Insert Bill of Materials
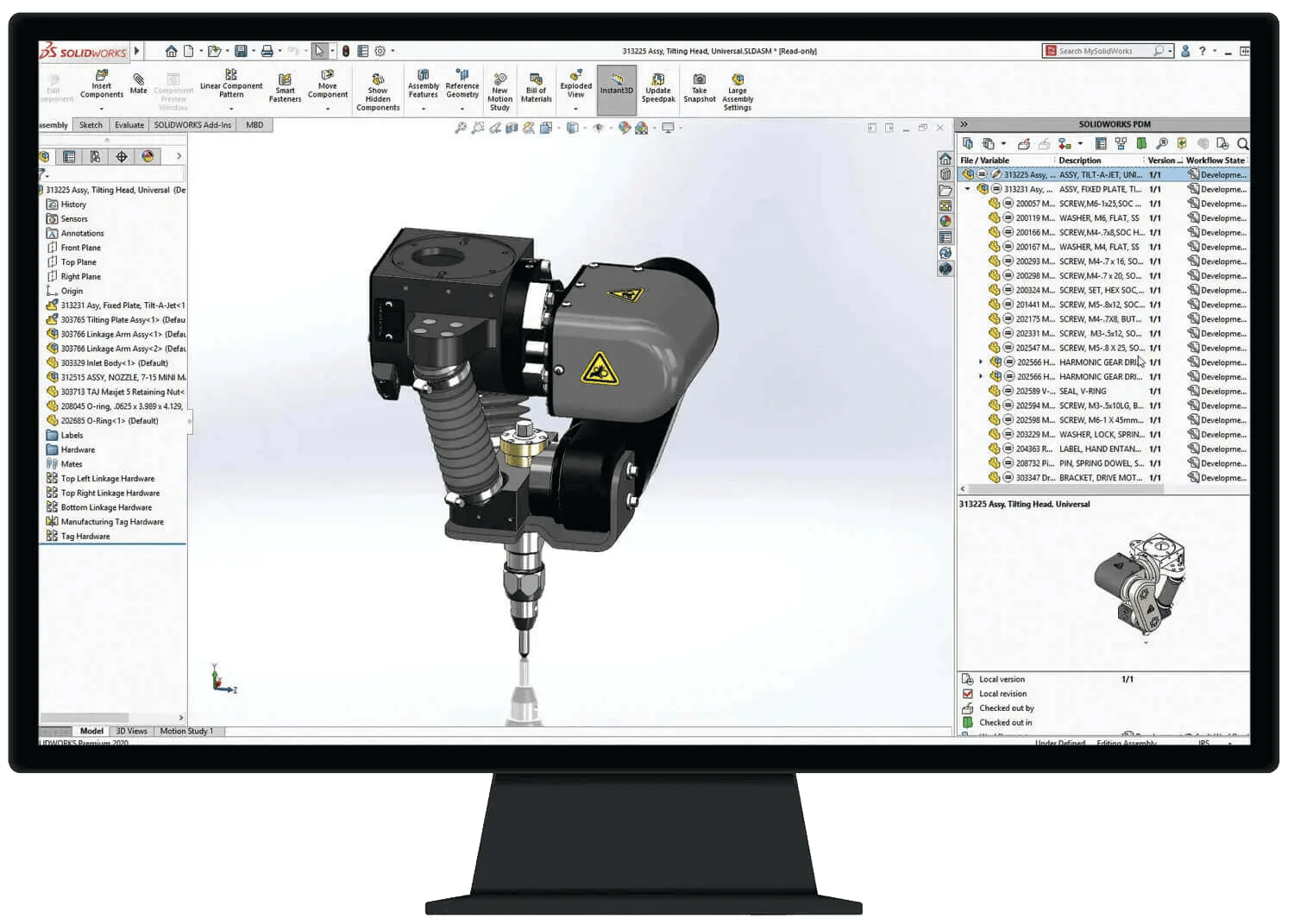 (x=536, y=88)
